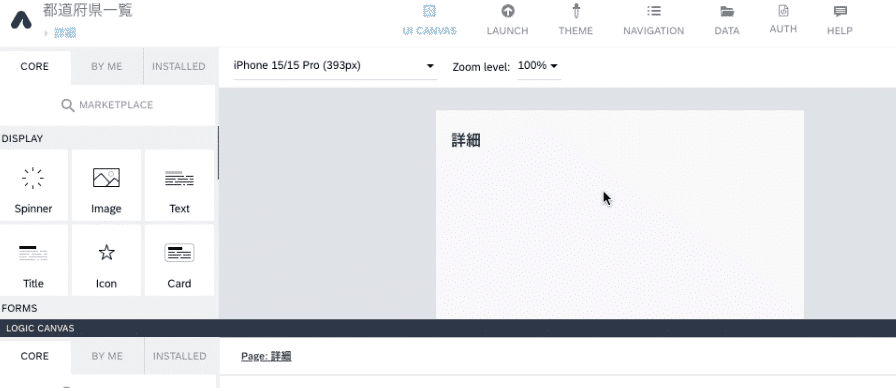This screenshot has height=388, width=896.
Task: Click the DISPLAY section heading
Action: point(22,139)
